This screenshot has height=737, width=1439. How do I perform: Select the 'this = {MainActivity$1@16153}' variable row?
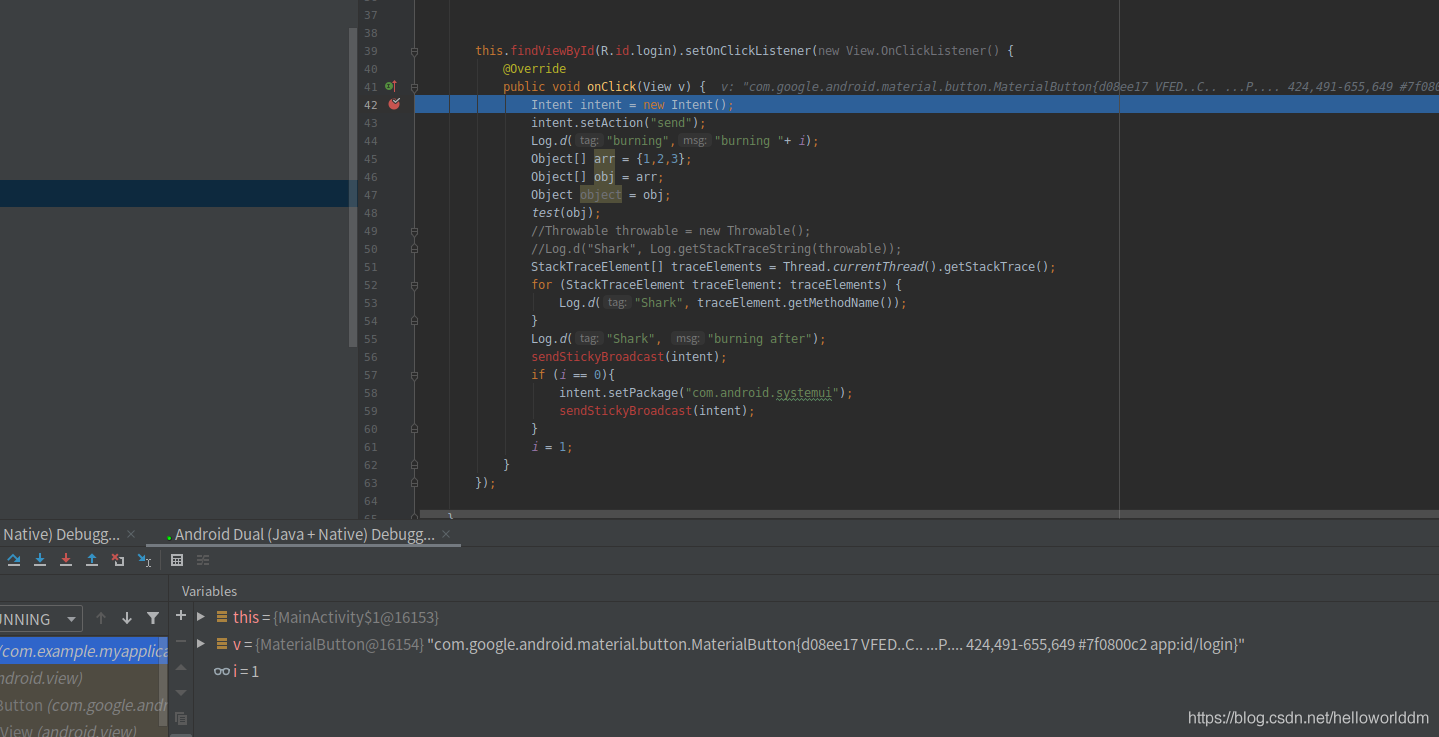click(816, 617)
